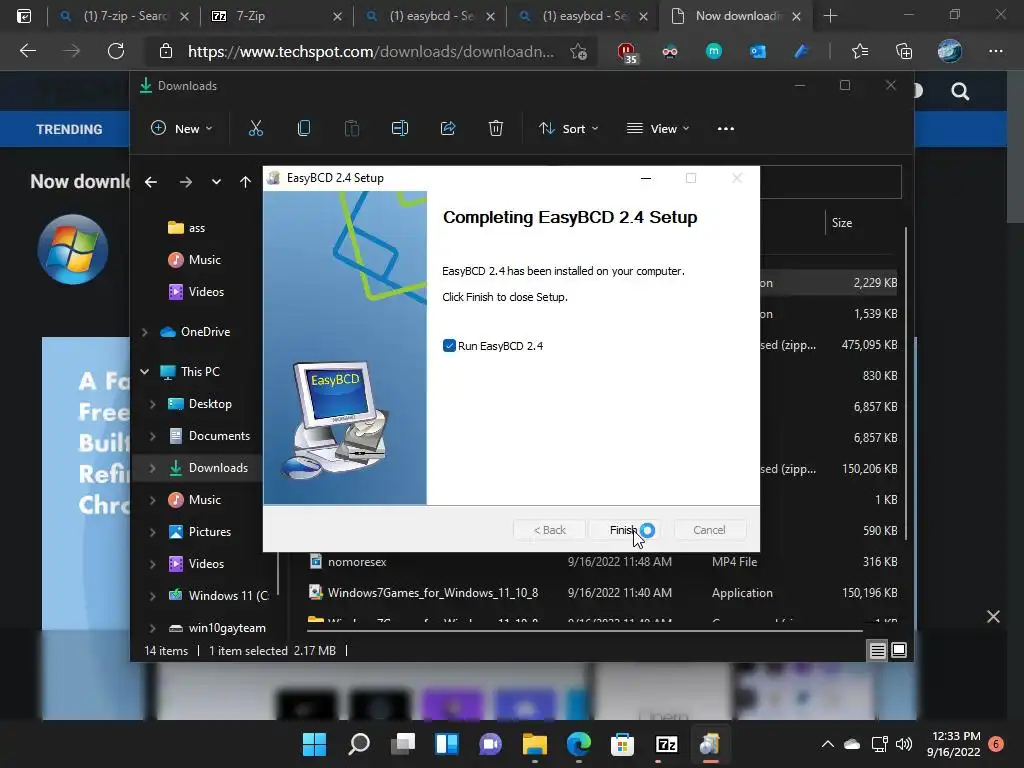Click the Paste icon in Explorer toolbar
1024x768 pixels.
tap(351, 129)
